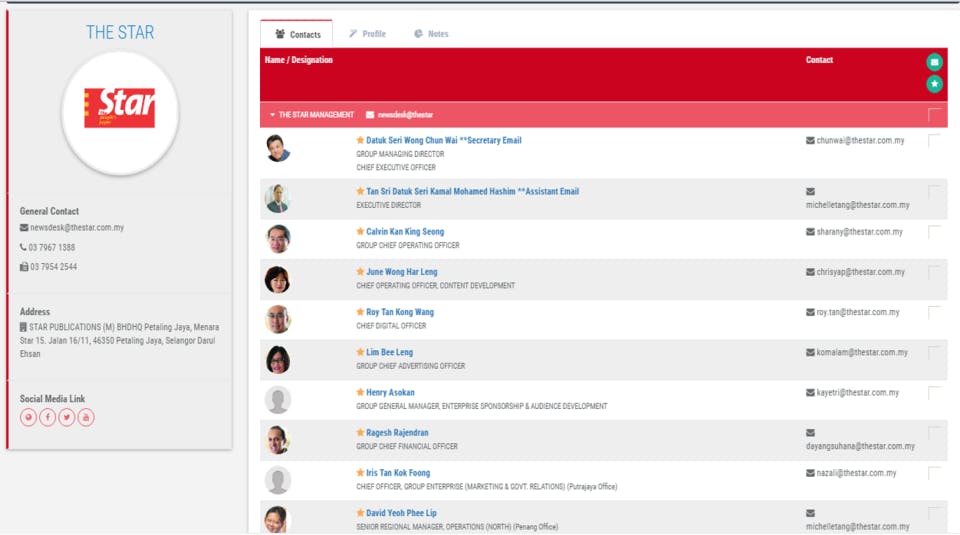960x535 pixels.
Task: Click the Contact column header
Action: coord(819,60)
